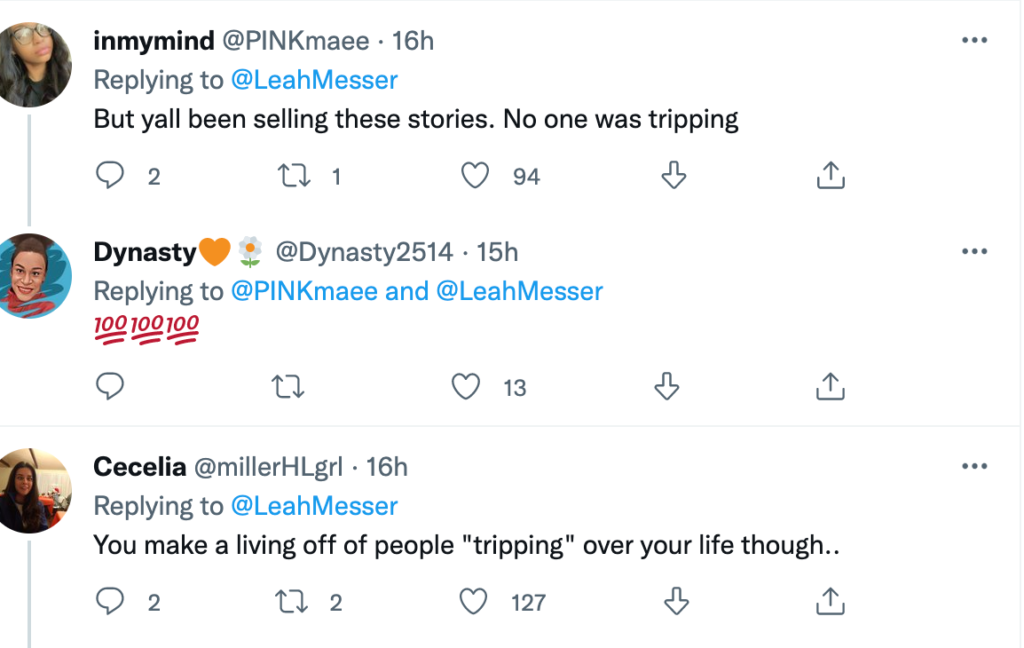Open the @LeahMesser link in inmymind's reply

[314, 80]
